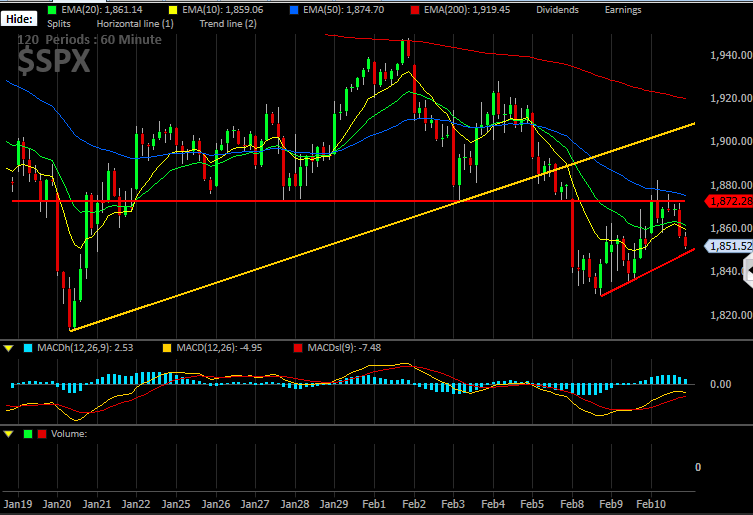Collapse the Volume panel with yellow triangle
The image size is (753, 515).
[8, 434]
